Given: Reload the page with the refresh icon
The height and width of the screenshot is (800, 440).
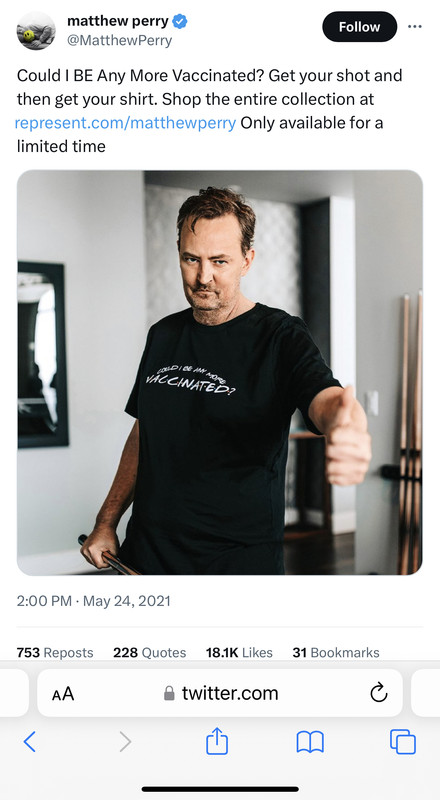Looking at the screenshot, I should pos(378,693).
